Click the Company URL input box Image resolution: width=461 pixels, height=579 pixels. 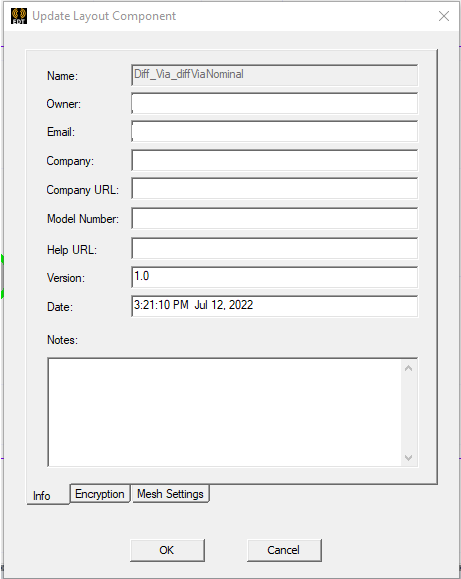tap(274, 189)
